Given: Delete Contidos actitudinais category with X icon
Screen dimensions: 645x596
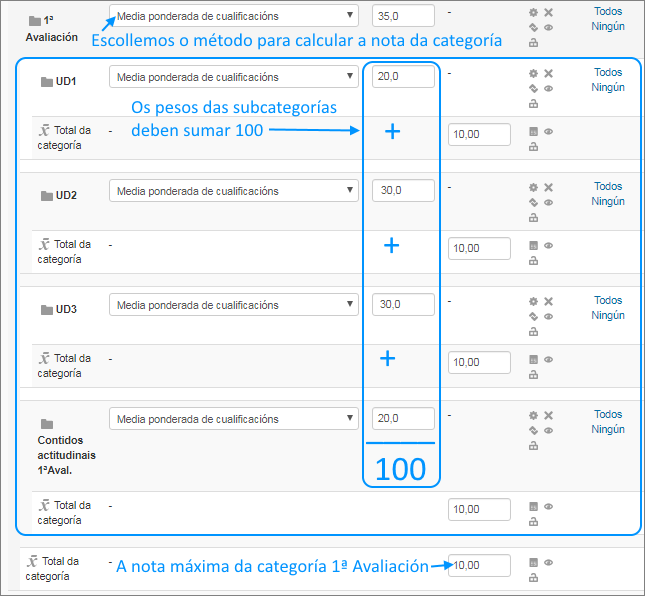Looking at the screenshot, I should 548,415.
